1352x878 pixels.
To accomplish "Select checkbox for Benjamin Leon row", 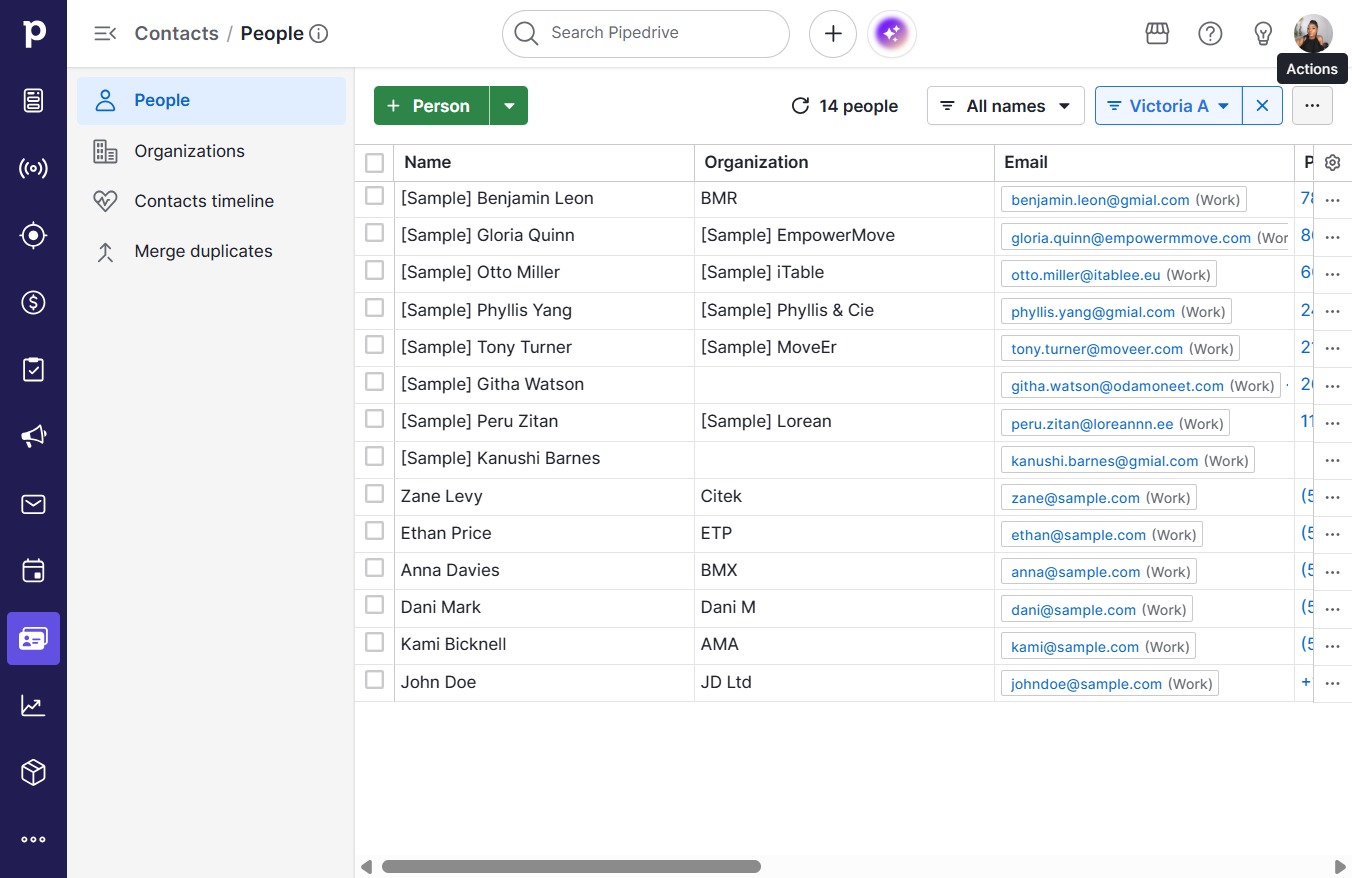I will tap(374, 196).
